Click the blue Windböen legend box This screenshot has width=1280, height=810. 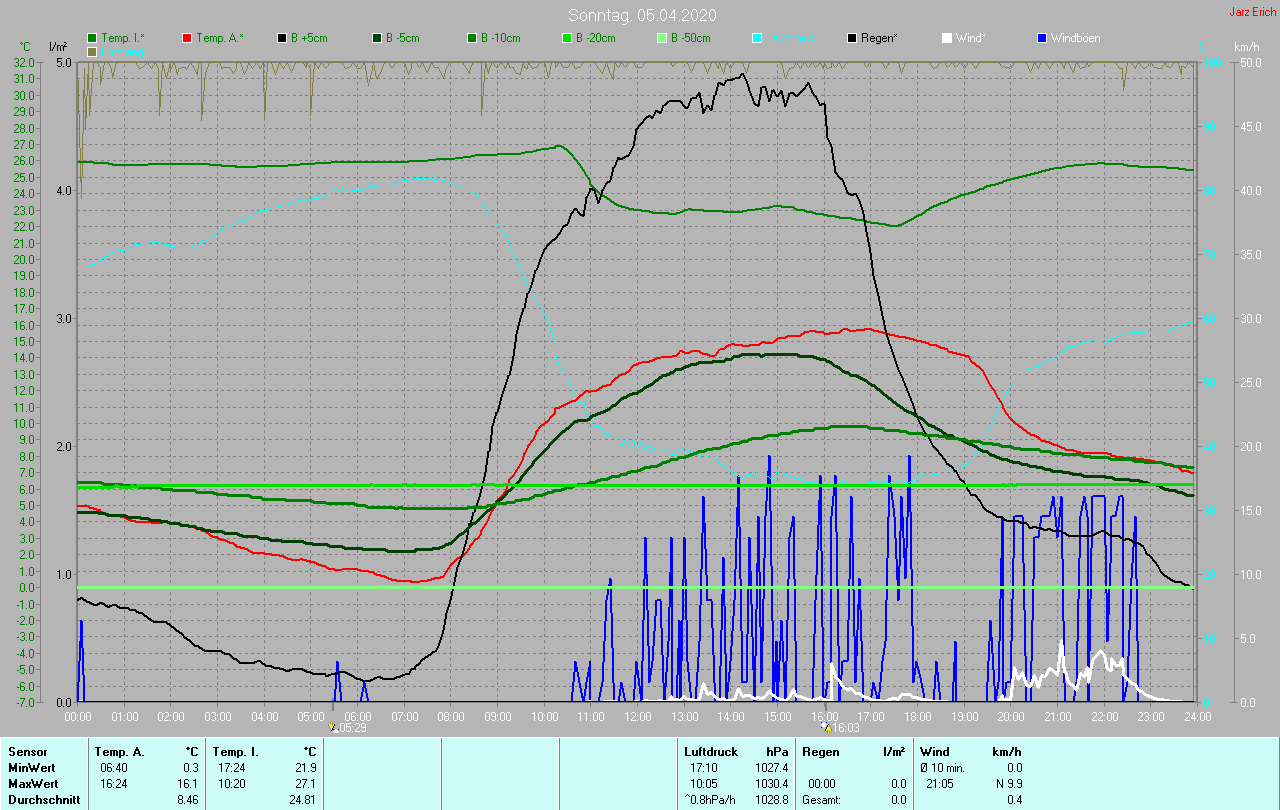point(1041,38)
